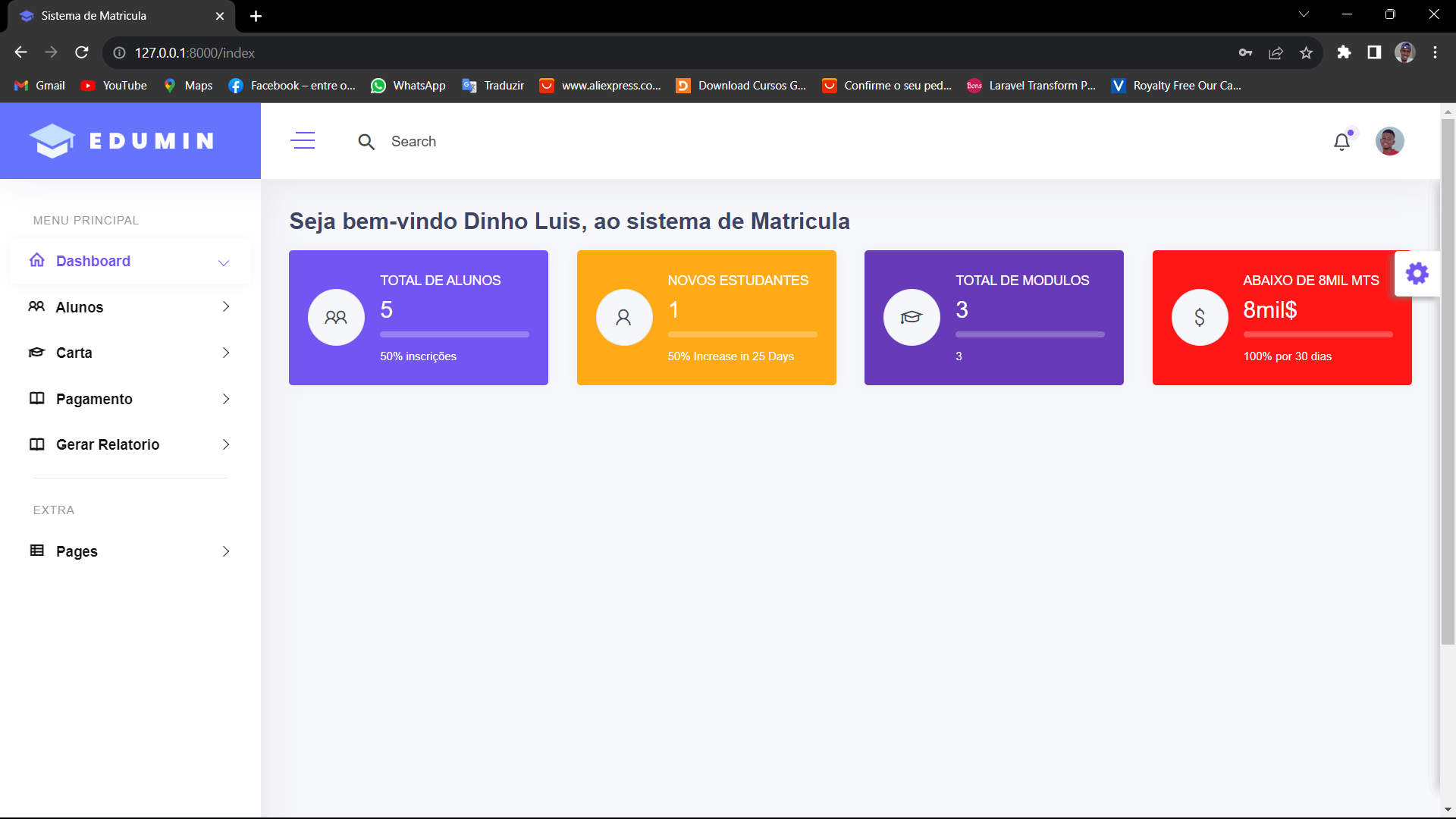1456x819 pixels.
Task: Click the dollar sign icon on red card
Action: [x=1200, y=318]
